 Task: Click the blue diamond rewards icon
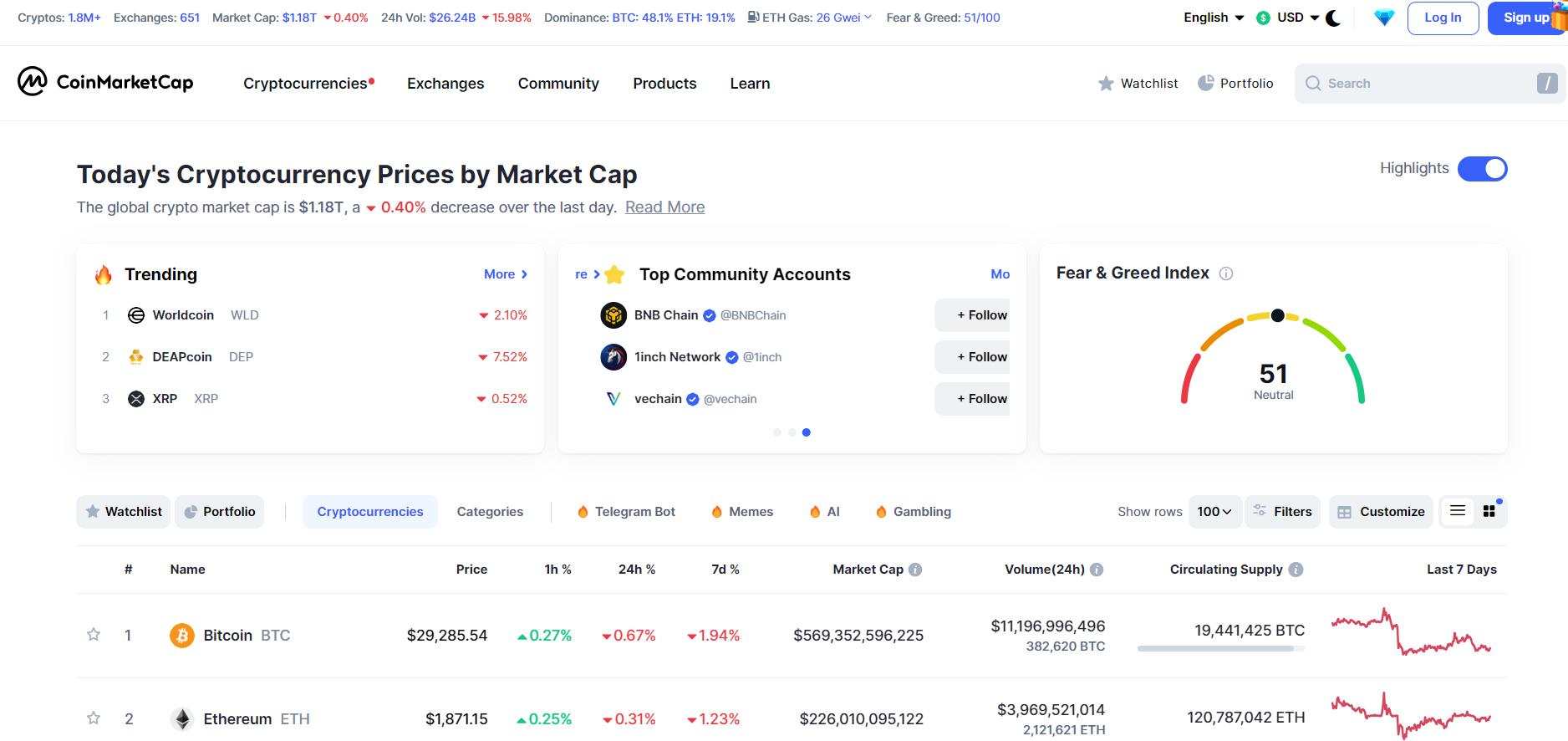[x=1384, y=18]
